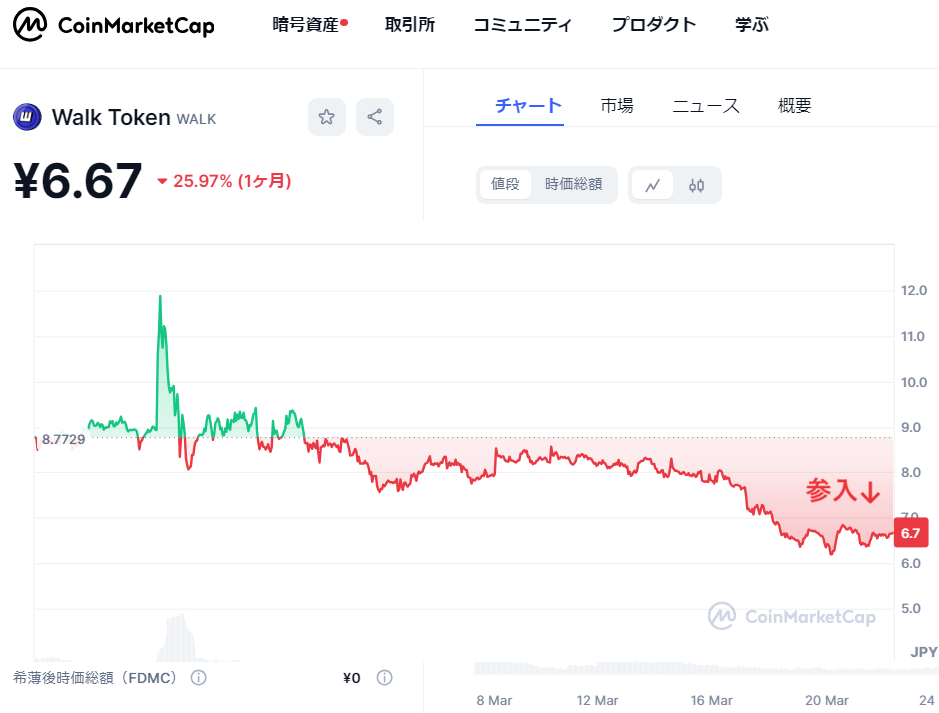Click the 6.7 current price marker

[910, 533]
